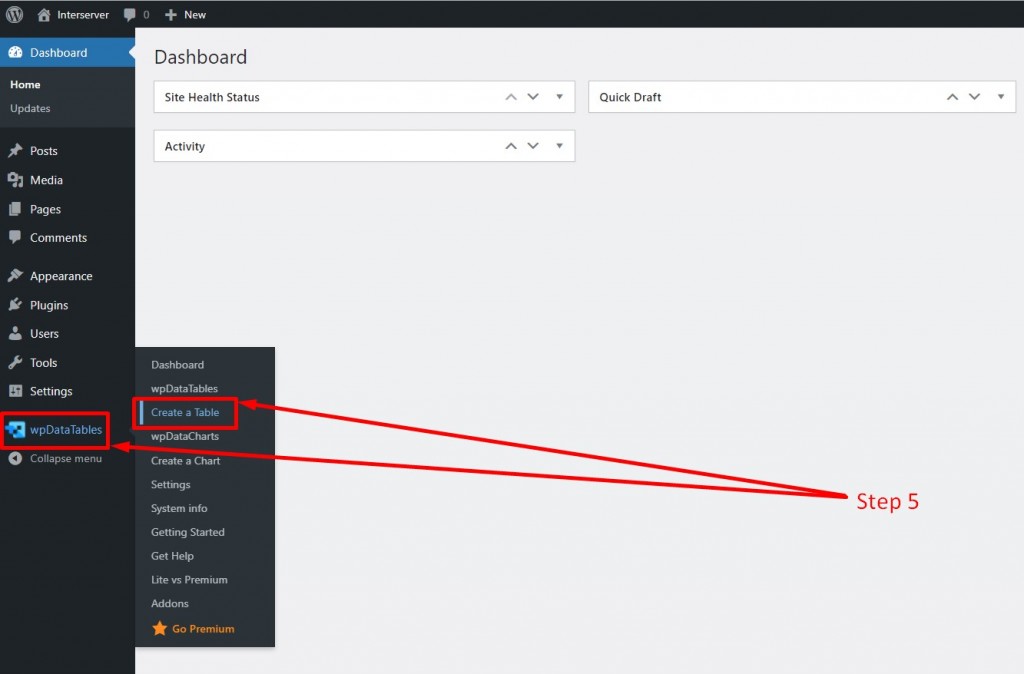Select Create a Table submenu item

point(185,412)
